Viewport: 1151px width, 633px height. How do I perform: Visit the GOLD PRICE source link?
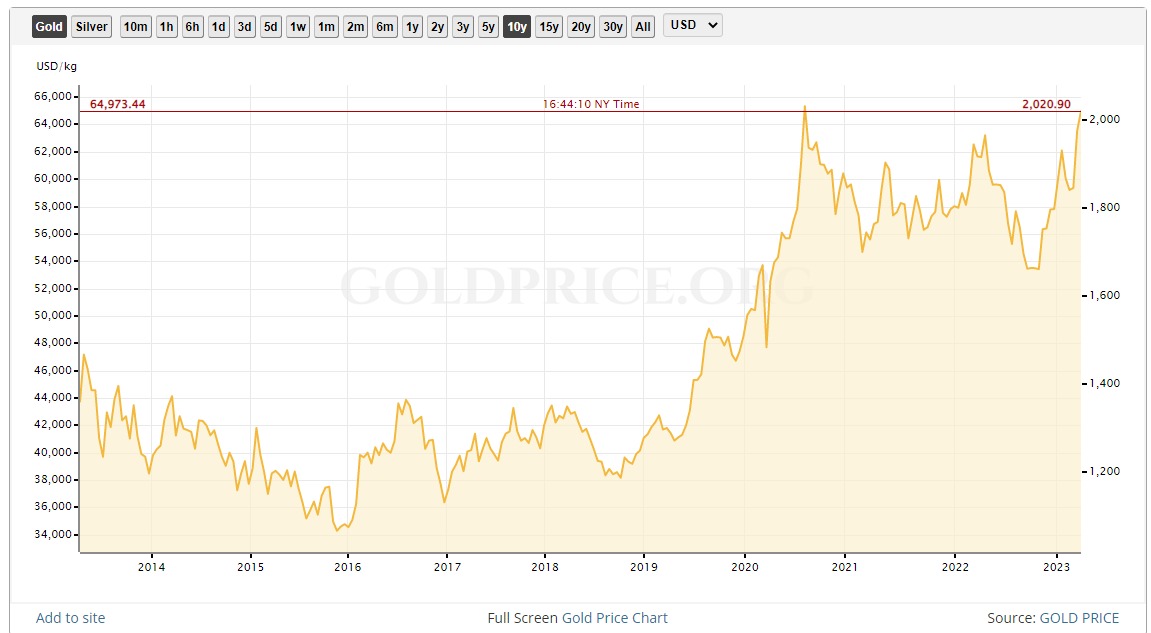(x=1079, y=618)
